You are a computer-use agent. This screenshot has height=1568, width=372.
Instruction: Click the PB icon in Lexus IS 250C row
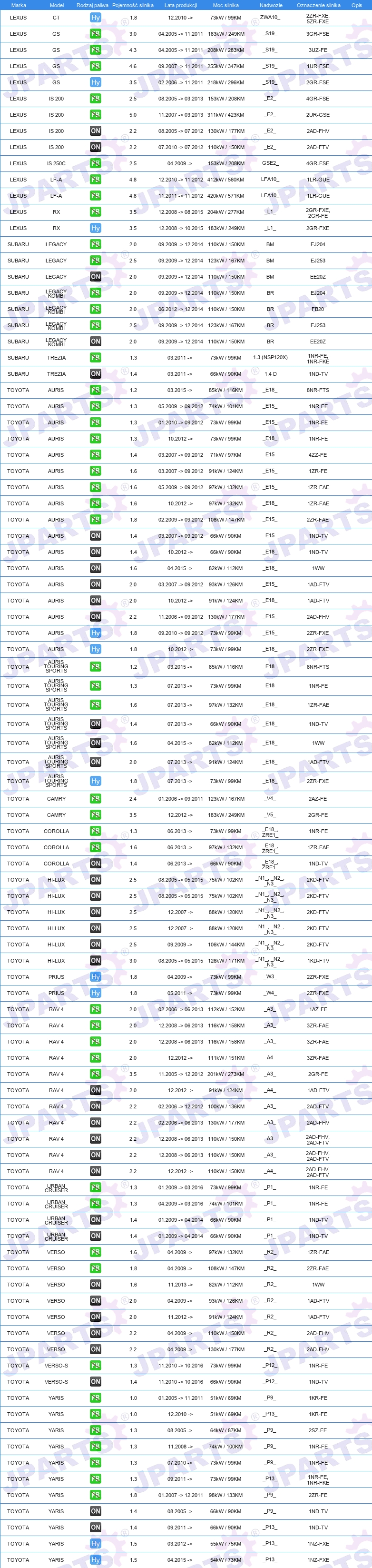(x=96, y=163)
